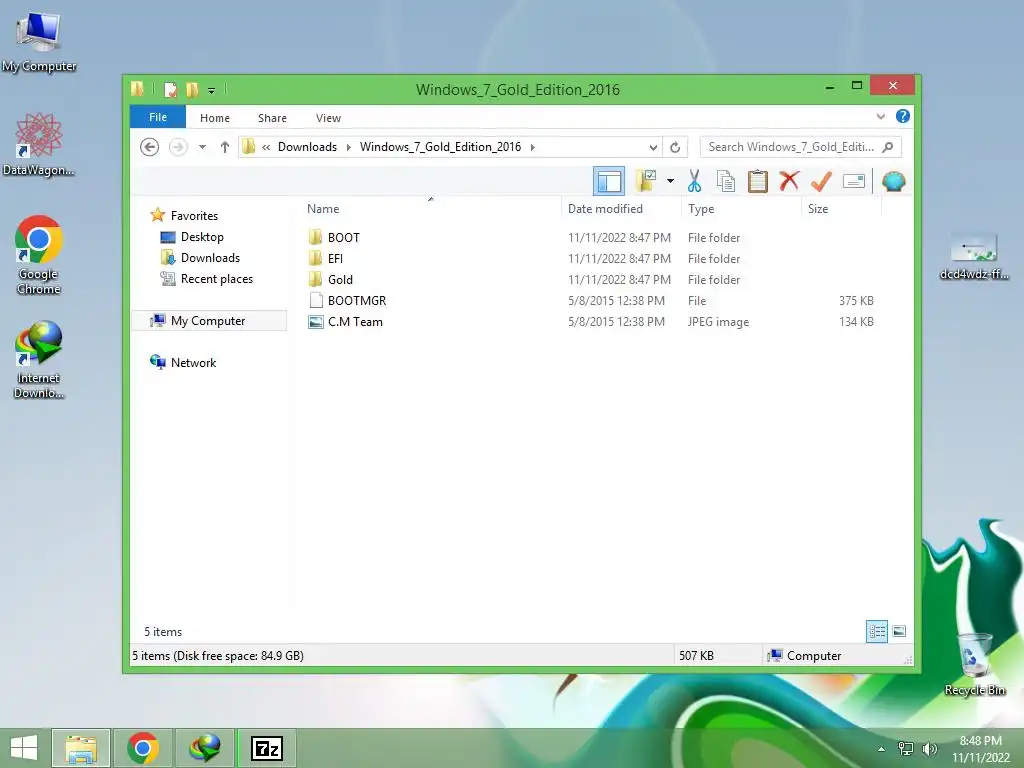This screenshot has width=1024, height=768.
Task: Select My Computer in navigation pane
Action: tap(208, 321)
